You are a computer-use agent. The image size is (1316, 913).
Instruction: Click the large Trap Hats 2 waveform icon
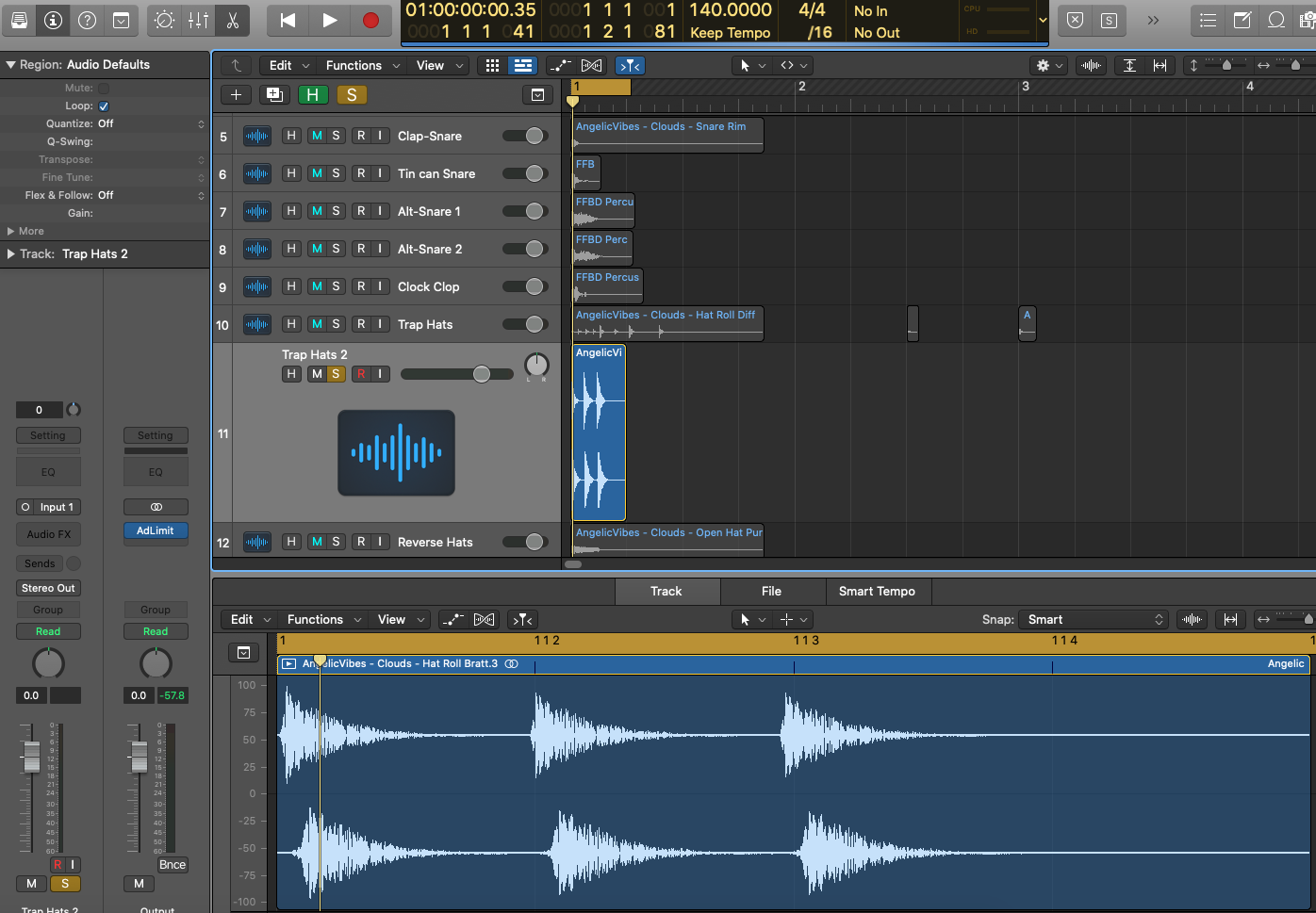[396, 452]
